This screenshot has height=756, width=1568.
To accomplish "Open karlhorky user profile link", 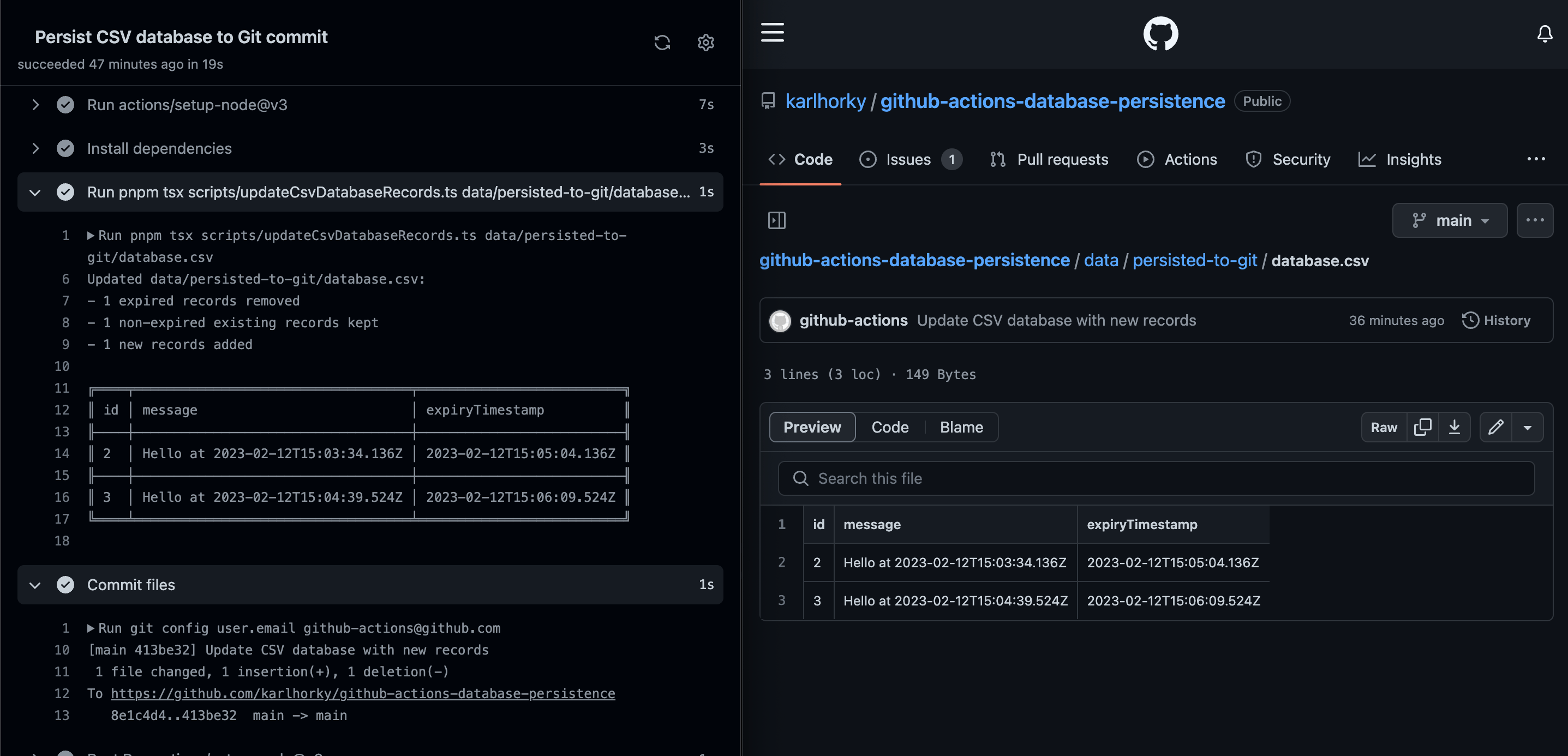I will [825, 101].
